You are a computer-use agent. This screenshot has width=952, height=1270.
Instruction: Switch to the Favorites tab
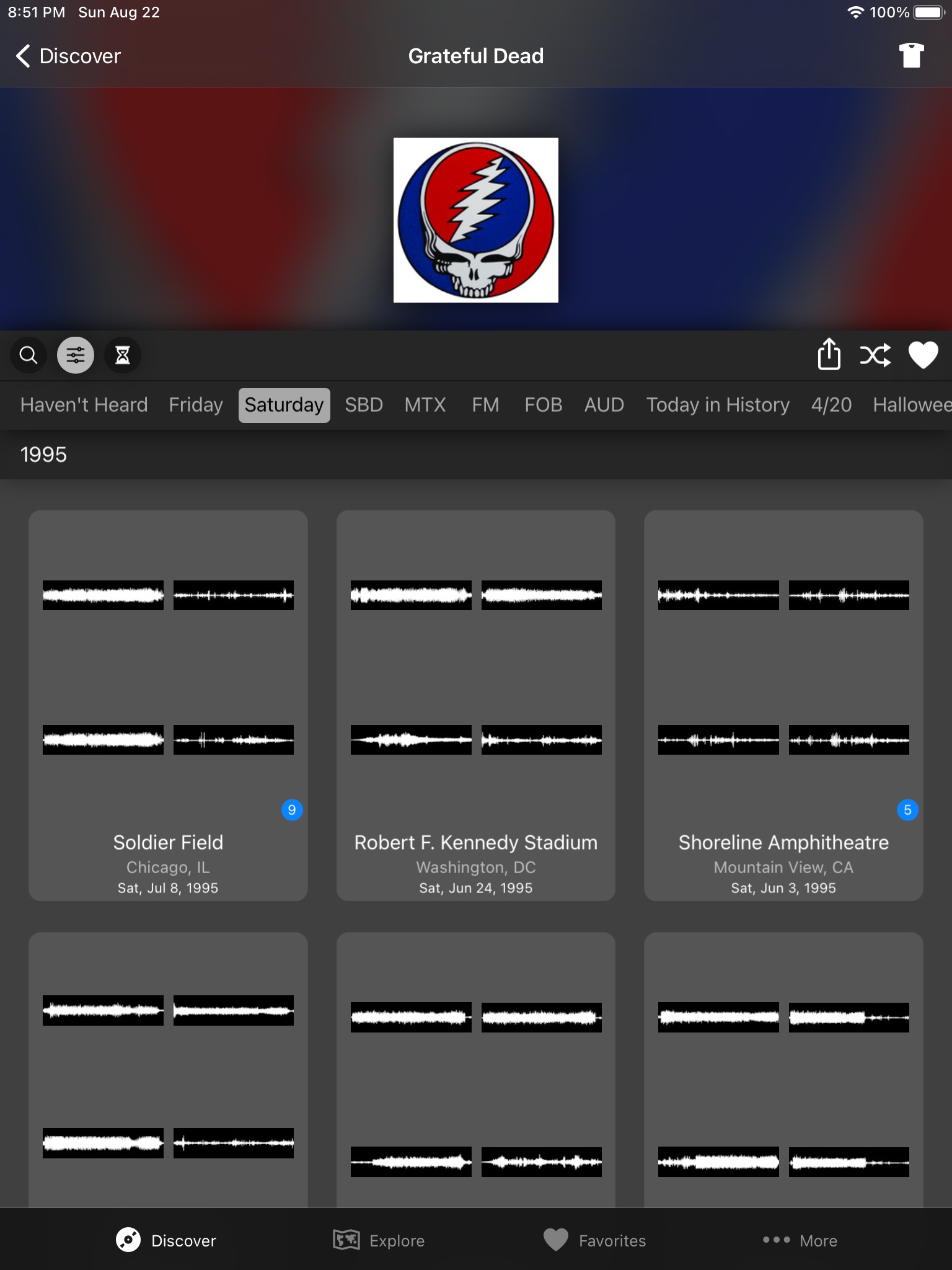pyautogui.click(x=594, y=1240)
